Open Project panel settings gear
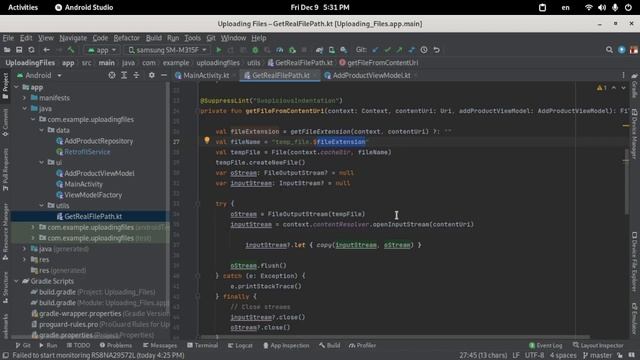Screen dimensions: 640x360 click(x=151, y=75)
